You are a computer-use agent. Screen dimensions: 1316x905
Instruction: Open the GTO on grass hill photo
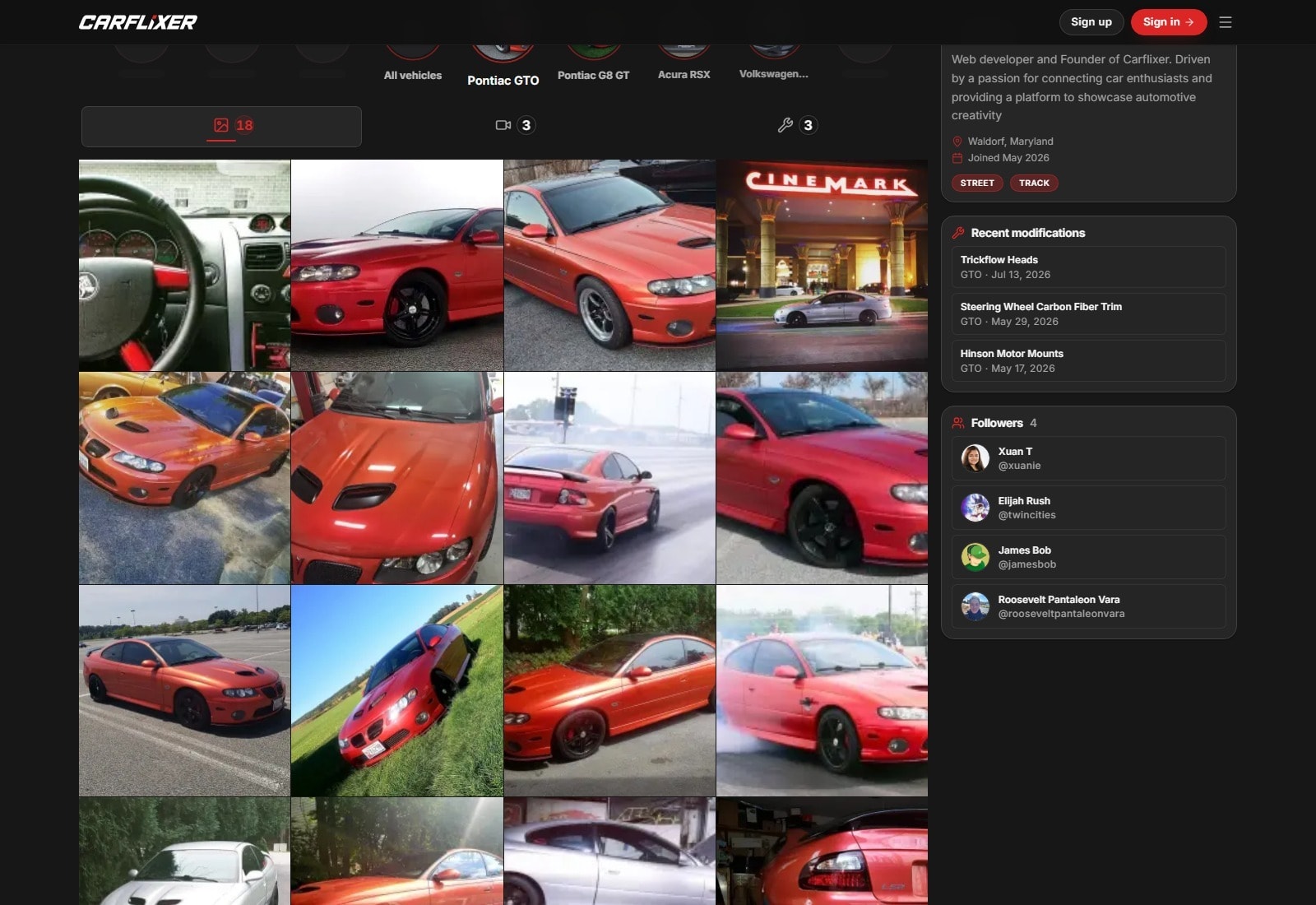(397, 690)
